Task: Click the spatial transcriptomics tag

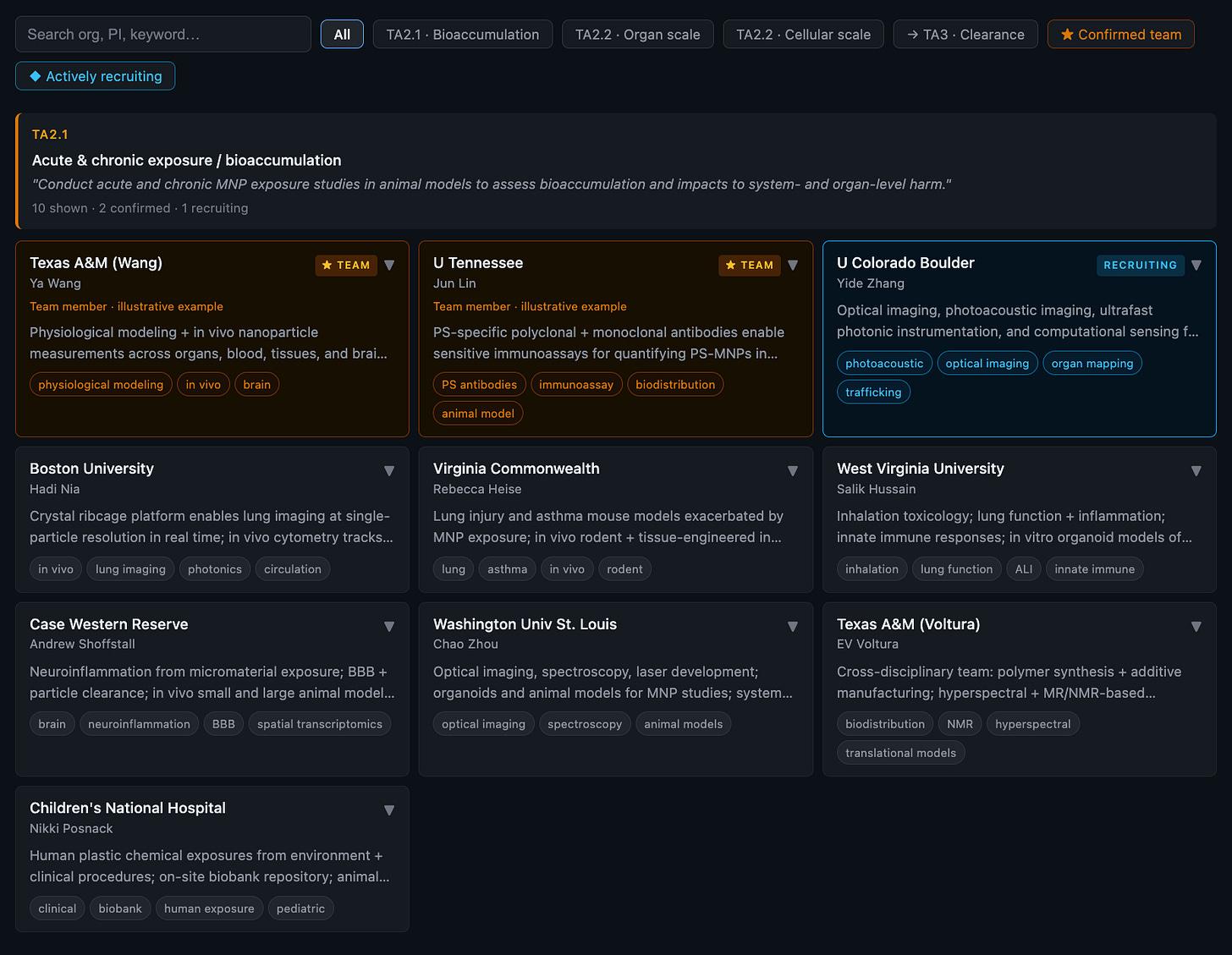Action: (x=320, y=724)
